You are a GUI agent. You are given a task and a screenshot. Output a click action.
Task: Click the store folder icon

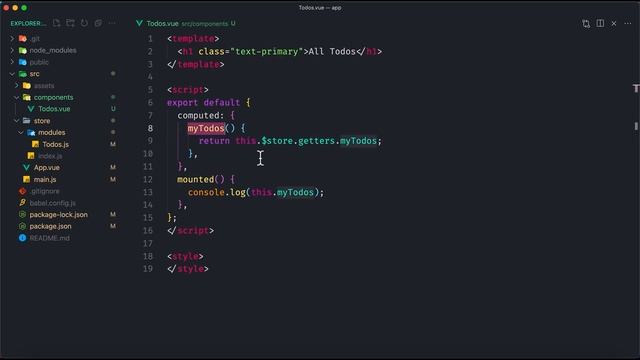pos(27,121)
